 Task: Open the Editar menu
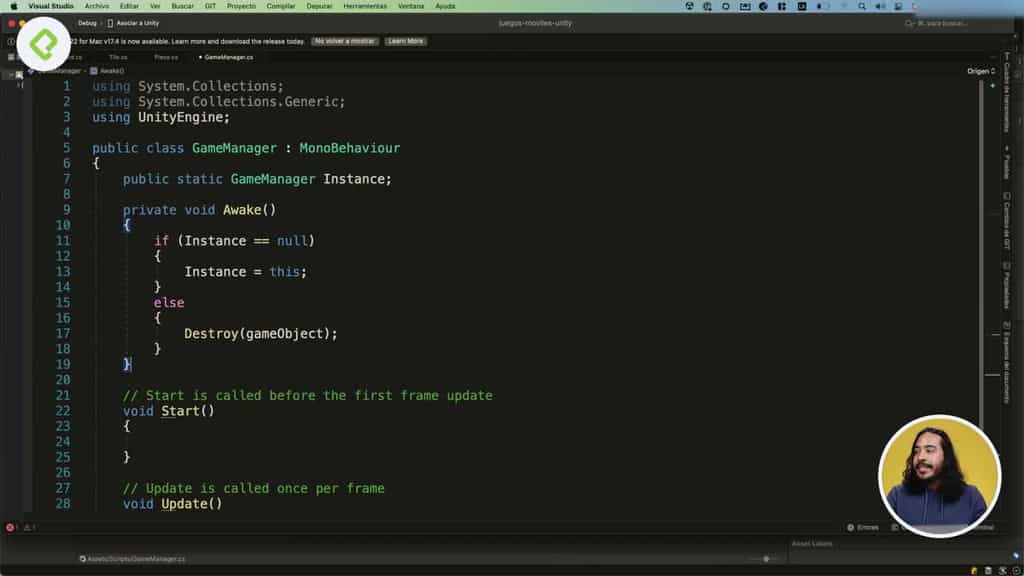pos(129,6)
